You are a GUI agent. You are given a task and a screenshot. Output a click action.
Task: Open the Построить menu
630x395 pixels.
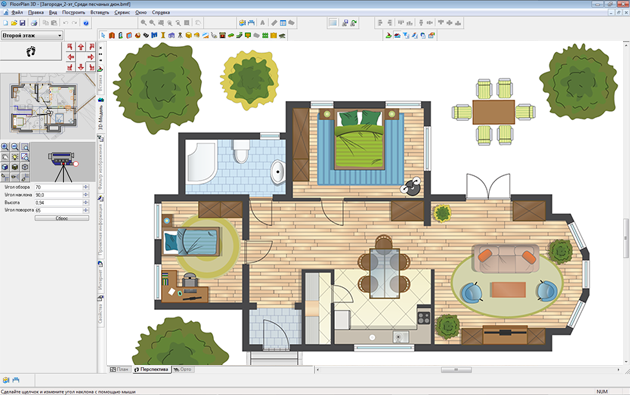pos(74,12)
